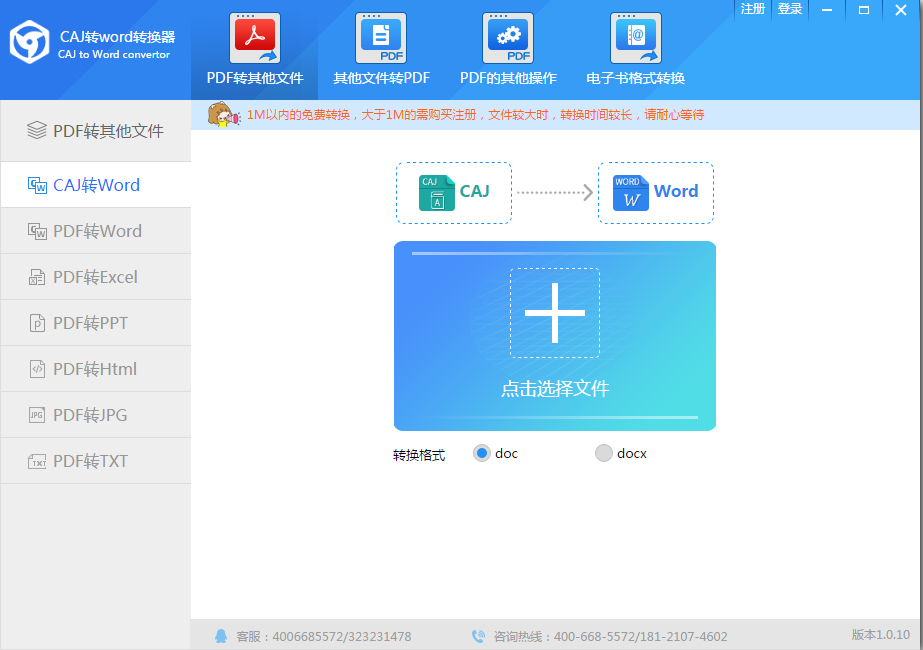Viewport: 923px width, 650px height.
Task: Select the docx output format
Action: [x=604, y=452]
